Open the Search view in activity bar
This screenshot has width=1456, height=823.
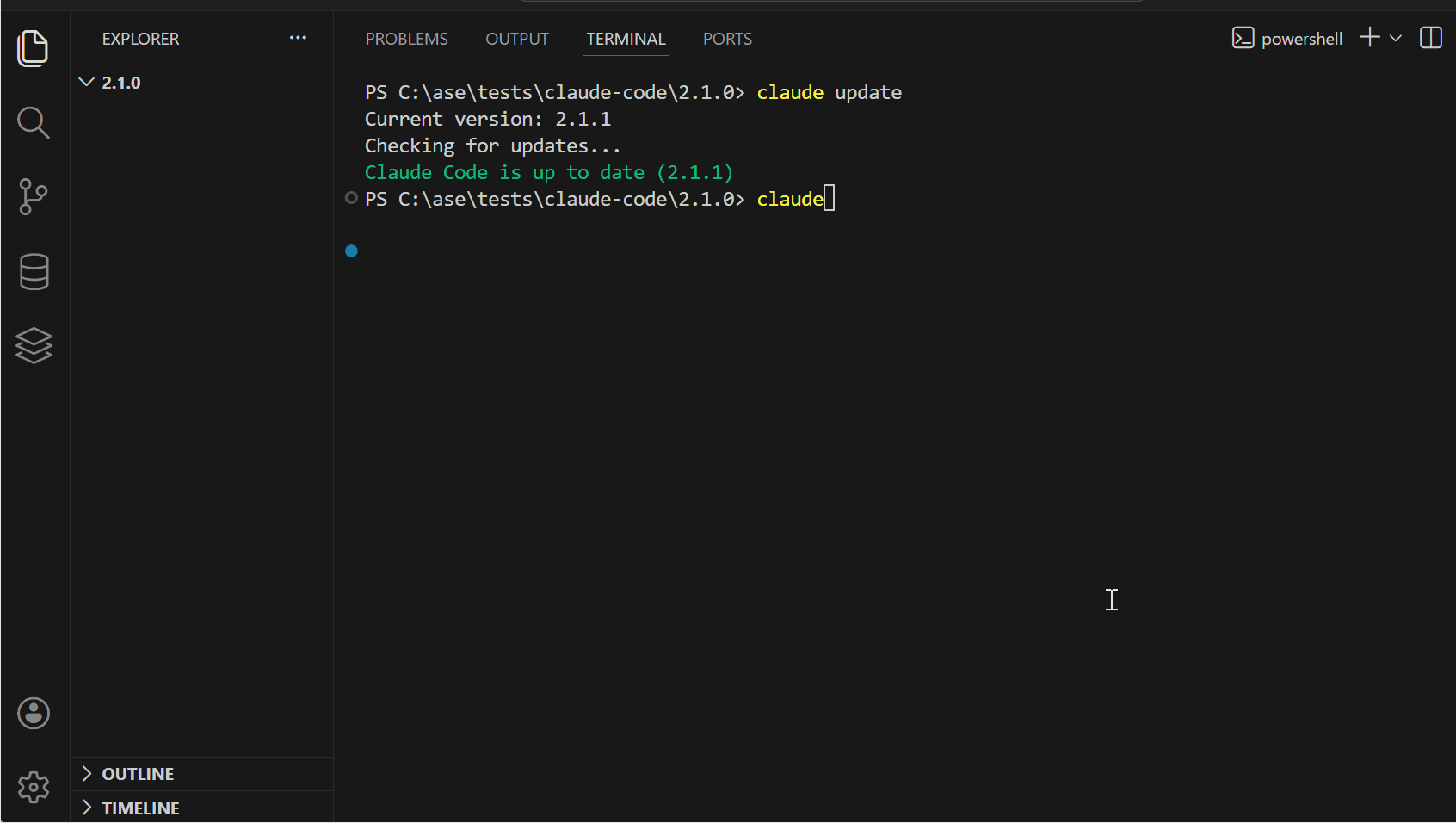[x=34, y=122]
